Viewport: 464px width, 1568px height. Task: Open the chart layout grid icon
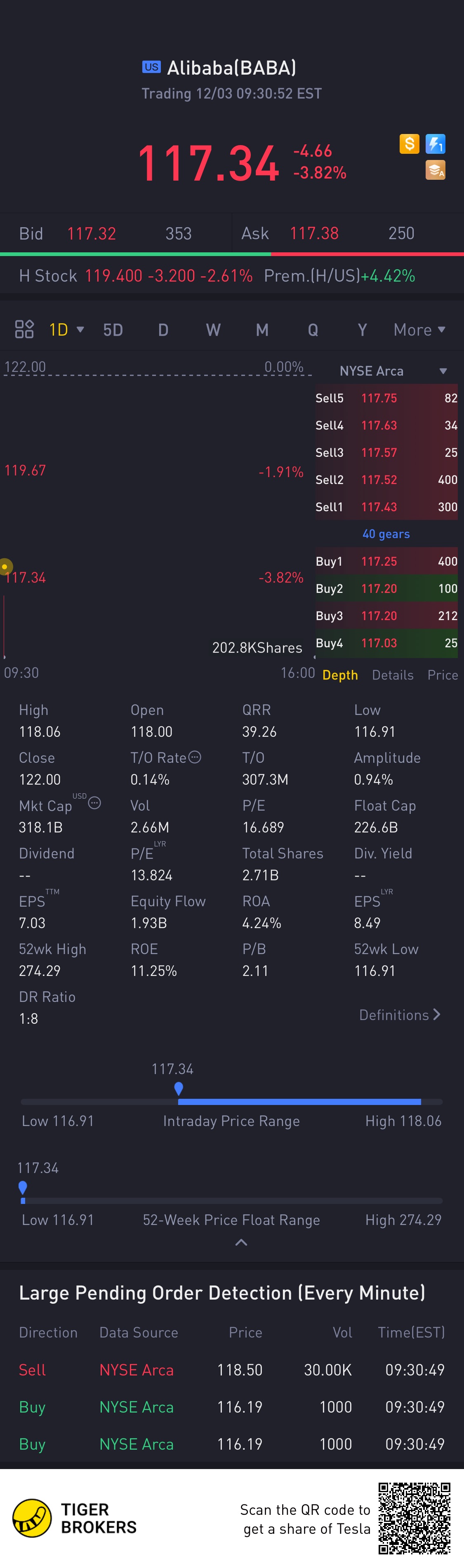pyautogui.click(x=24, y=329)
